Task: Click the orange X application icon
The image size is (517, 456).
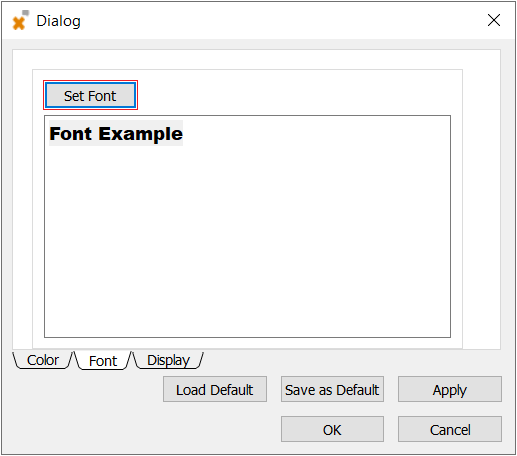Action: (x=20, y=21)
